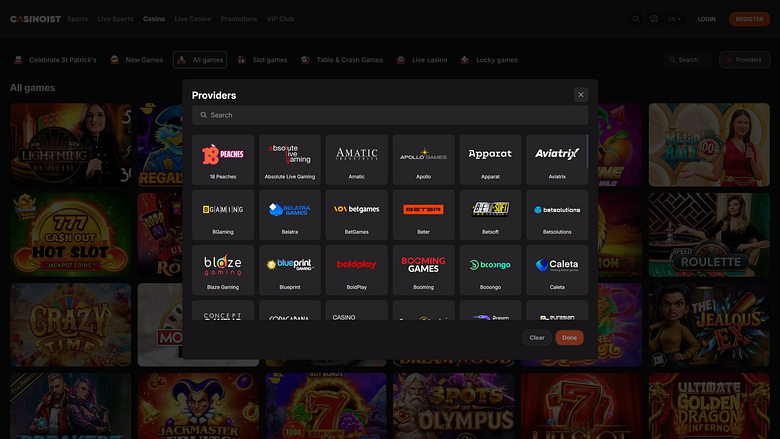Open the Lightning Roulette game thumbnail
The width and height of the screenshot is (780, 439).
pos(71,145)
